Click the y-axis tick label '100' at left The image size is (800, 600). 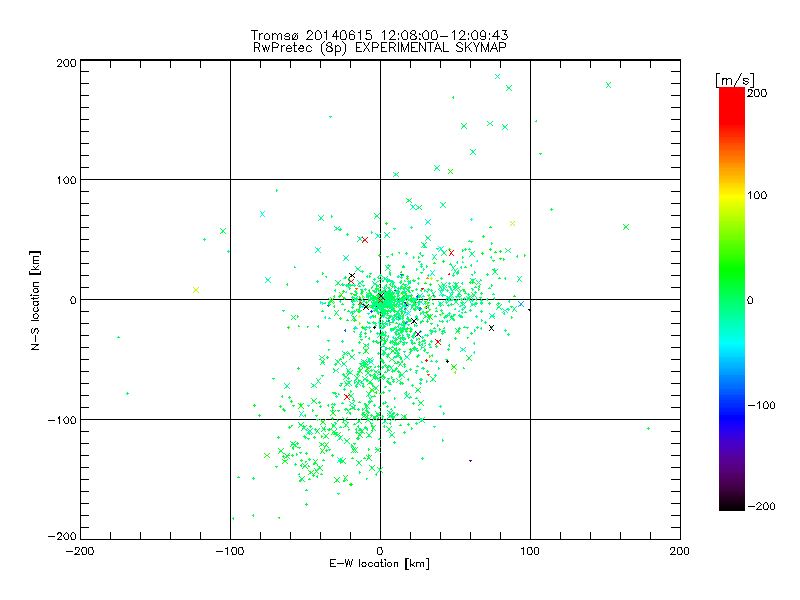point(66,180)
